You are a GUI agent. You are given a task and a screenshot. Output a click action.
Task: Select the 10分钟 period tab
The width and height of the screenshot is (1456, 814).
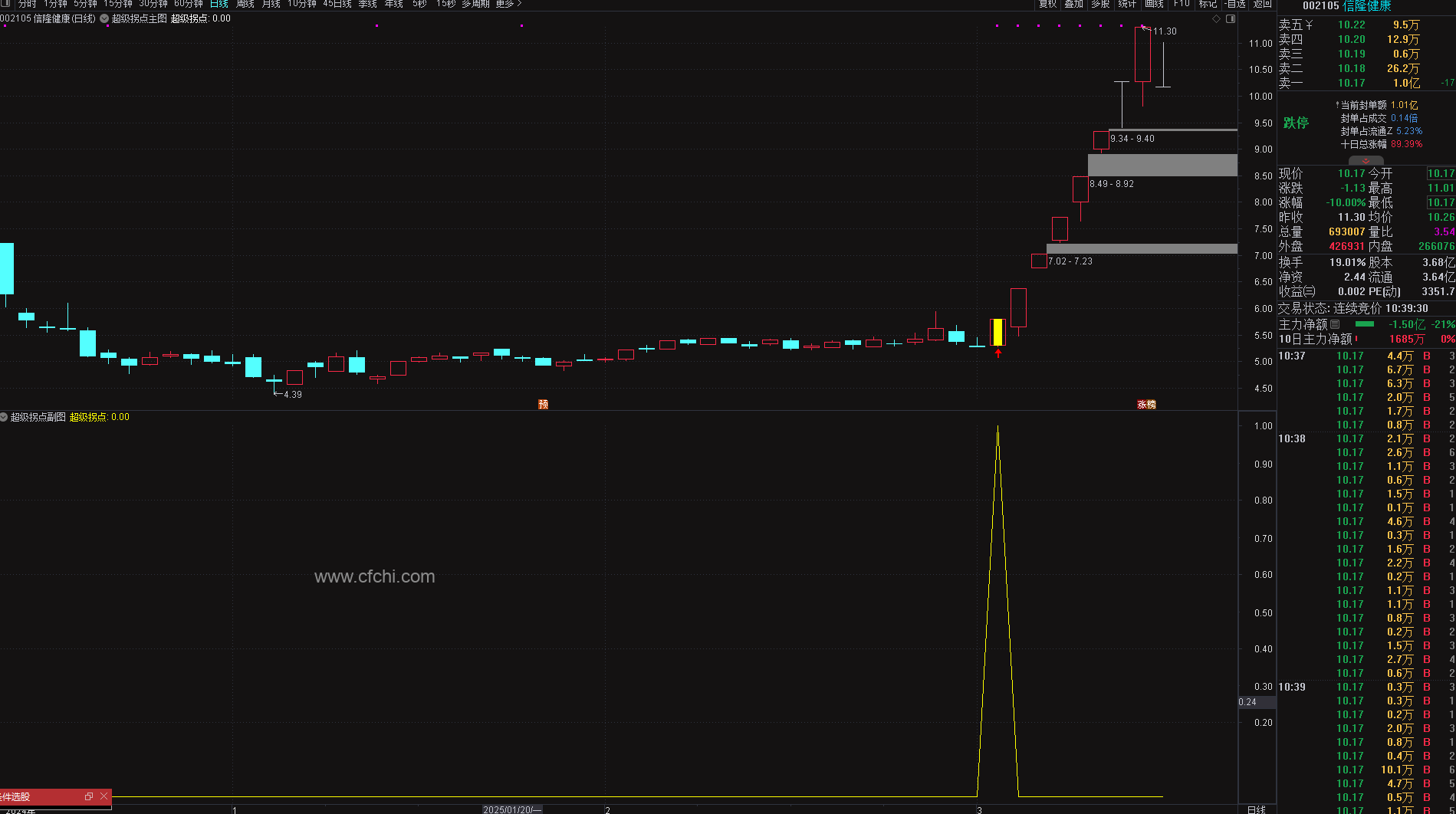click(x=302, y=4)
